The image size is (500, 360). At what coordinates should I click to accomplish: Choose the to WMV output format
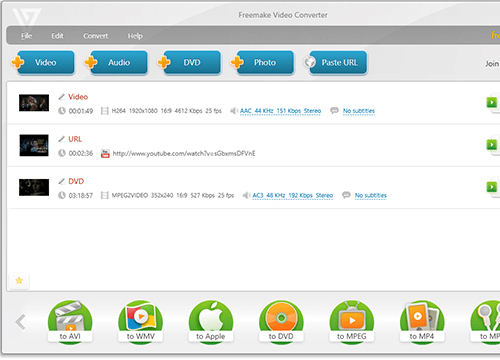click(141, 322)
